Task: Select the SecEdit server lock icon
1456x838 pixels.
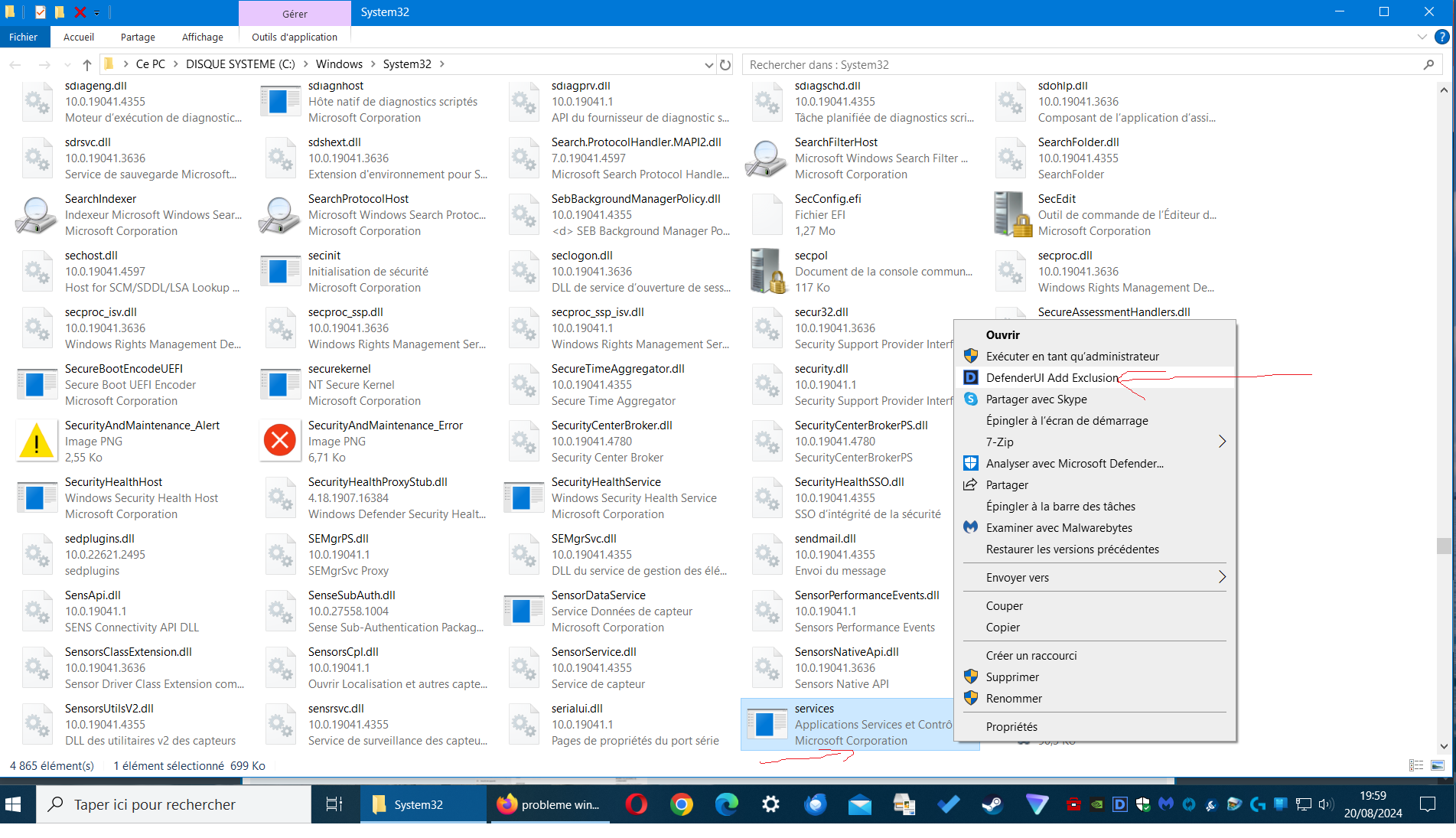Action: point(1011,214)
